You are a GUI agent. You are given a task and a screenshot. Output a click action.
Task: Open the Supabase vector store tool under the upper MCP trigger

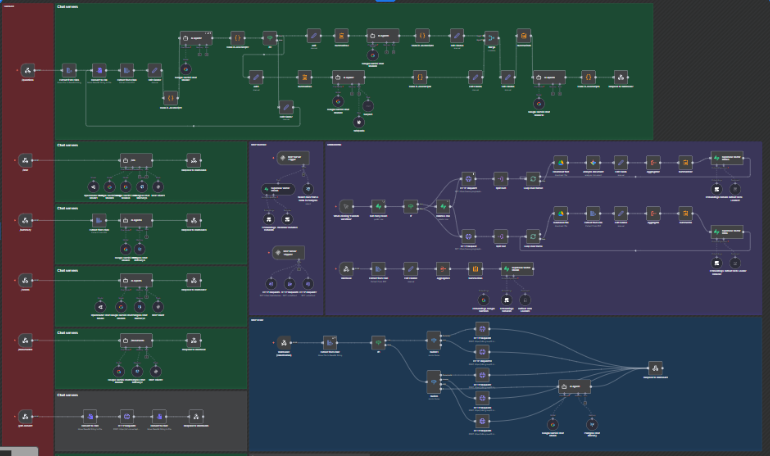[x=277, y=189]
